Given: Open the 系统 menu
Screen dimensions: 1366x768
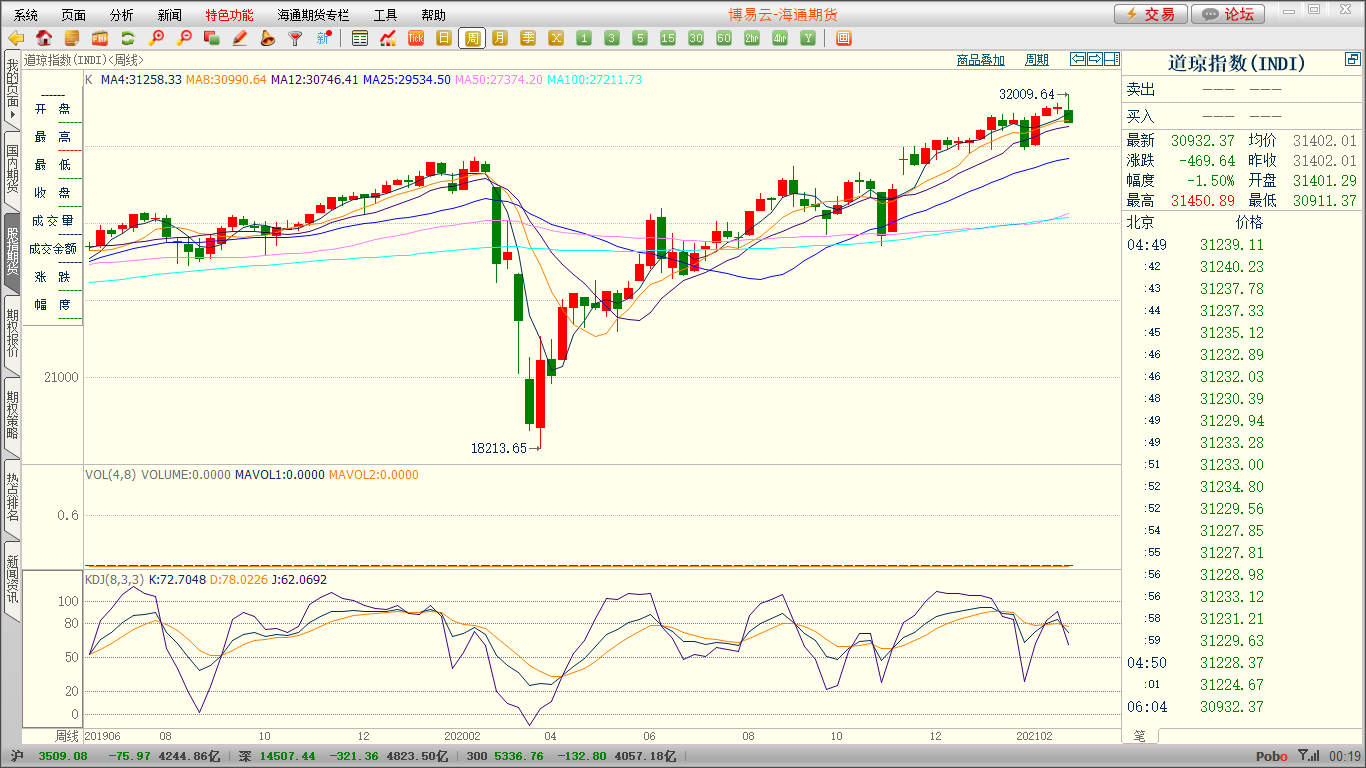Looking at the screenshot, I should 26,15.
